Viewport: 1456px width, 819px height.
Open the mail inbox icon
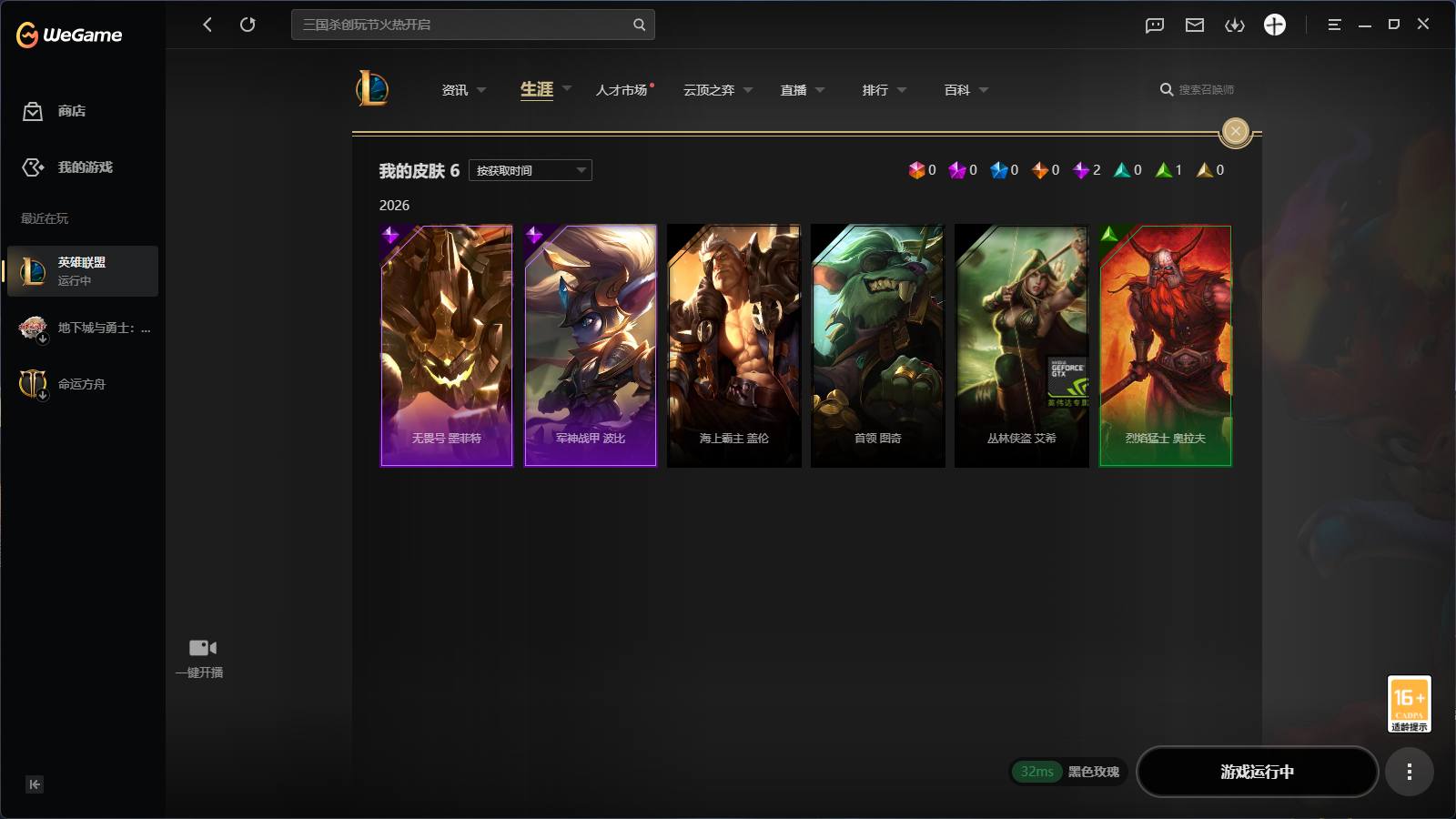point(1195,25)
